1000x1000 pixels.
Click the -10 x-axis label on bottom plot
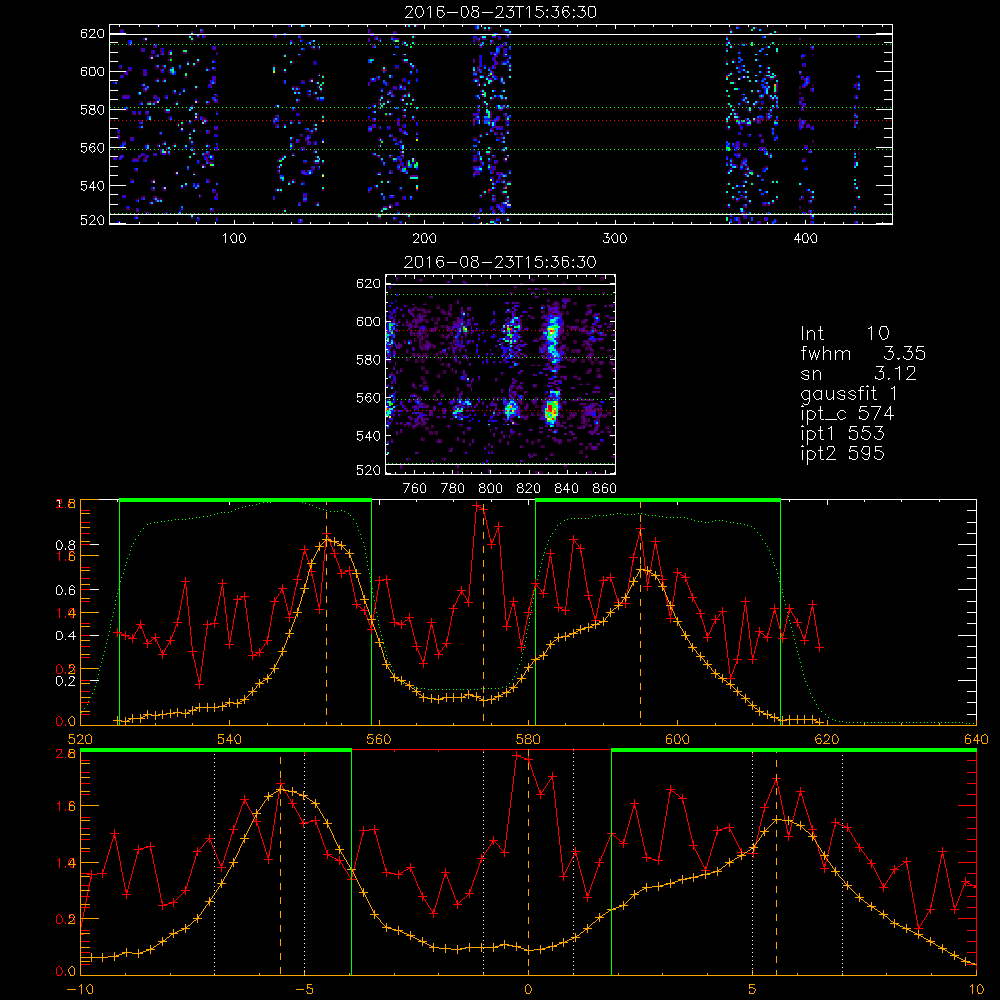80,990
